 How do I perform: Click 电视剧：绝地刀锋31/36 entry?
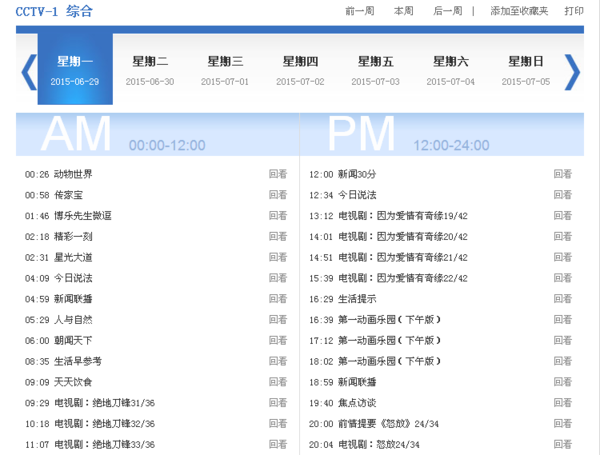(x=104, y=403)
